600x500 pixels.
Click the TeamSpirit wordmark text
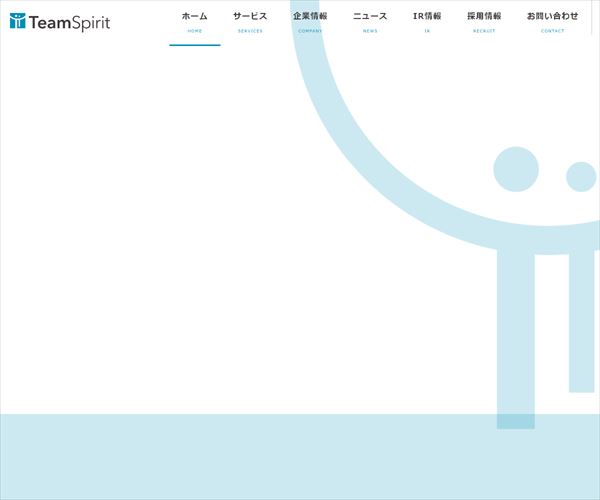70,22
